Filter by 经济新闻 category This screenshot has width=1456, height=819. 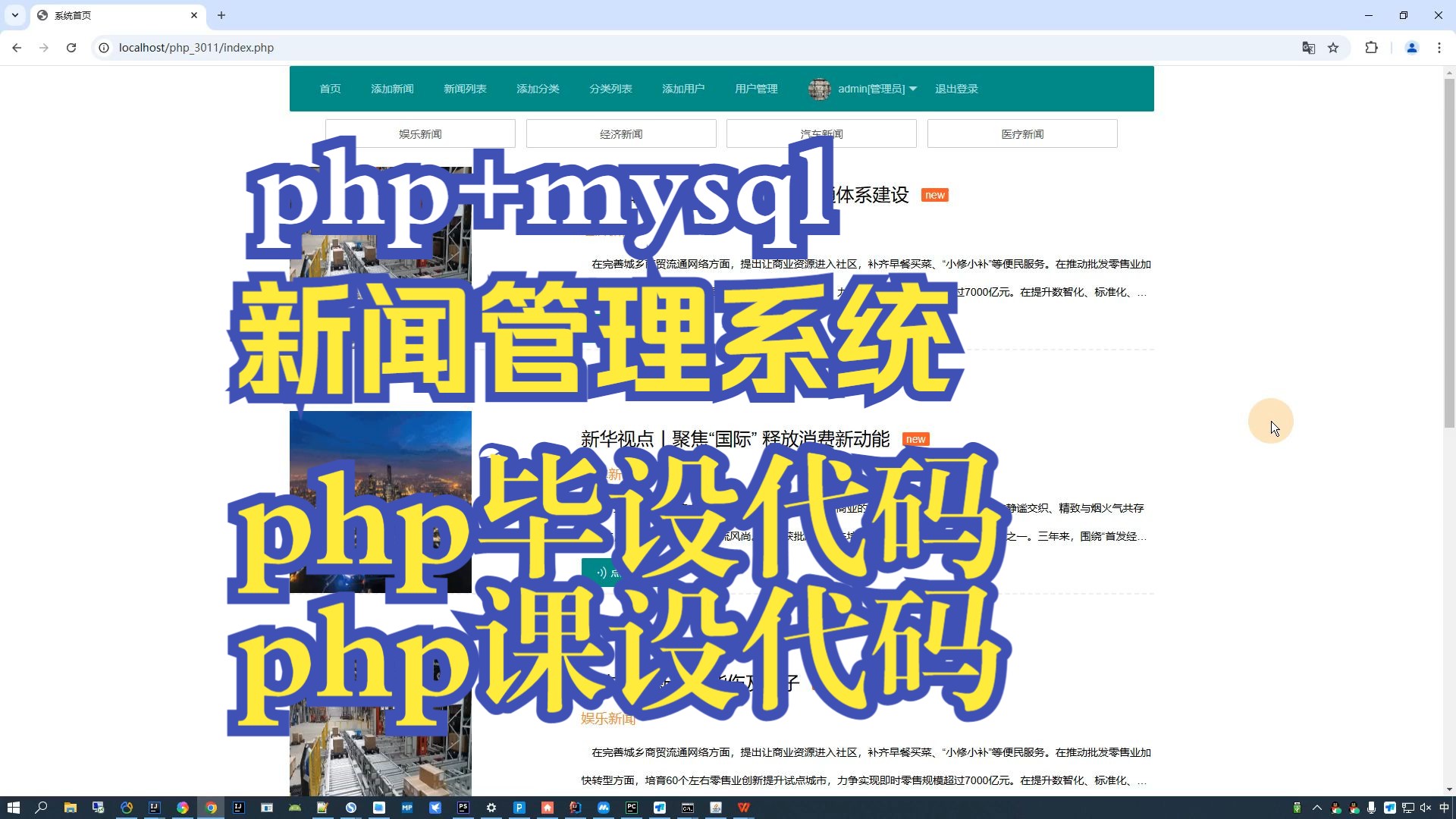(x=621, y=133)
